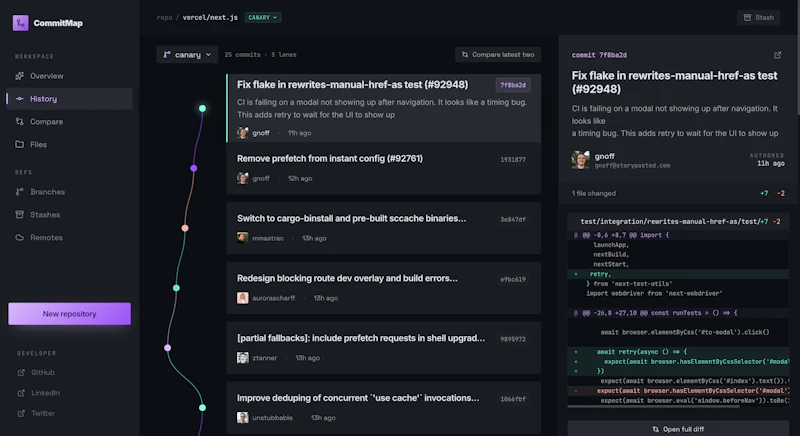Click gnoff avatar in commit detail panel

coord(581,160)
